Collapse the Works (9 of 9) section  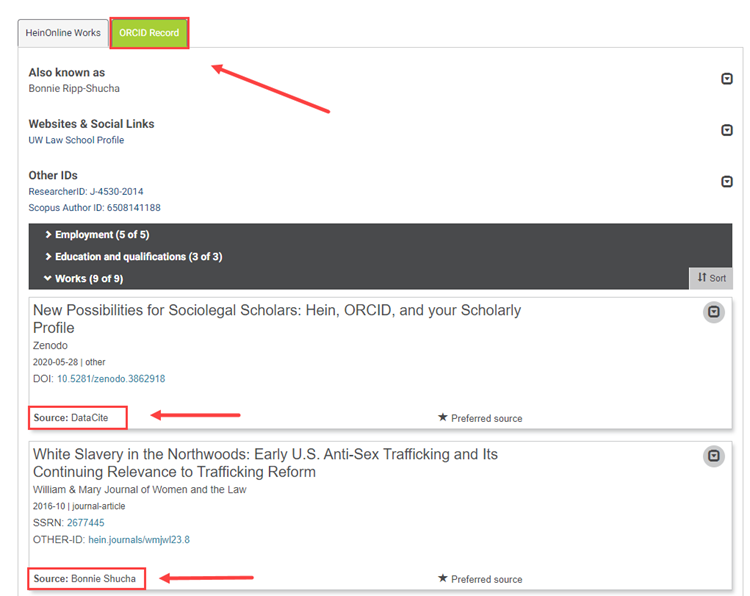84,279
